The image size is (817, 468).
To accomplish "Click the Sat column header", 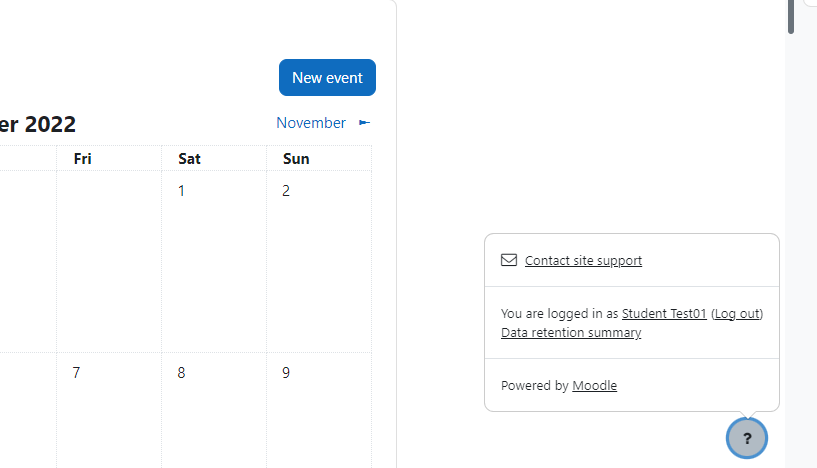I will pyautogui.click(x=189, y=158).
